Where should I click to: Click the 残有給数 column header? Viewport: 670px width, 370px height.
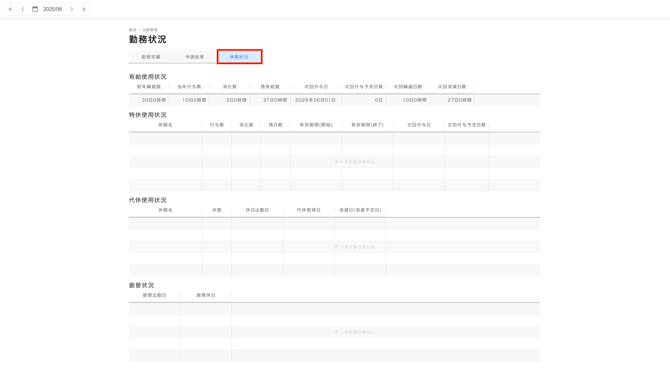(270, 87)
